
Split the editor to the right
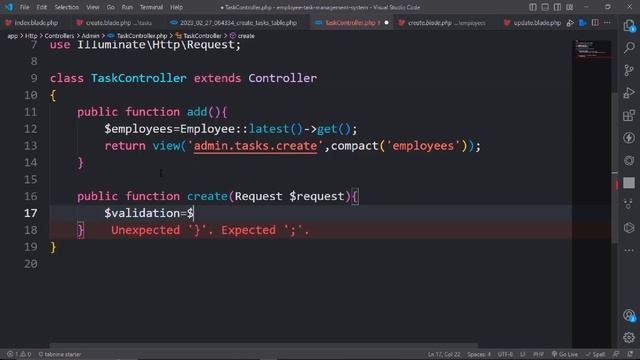tap(595, 23)
